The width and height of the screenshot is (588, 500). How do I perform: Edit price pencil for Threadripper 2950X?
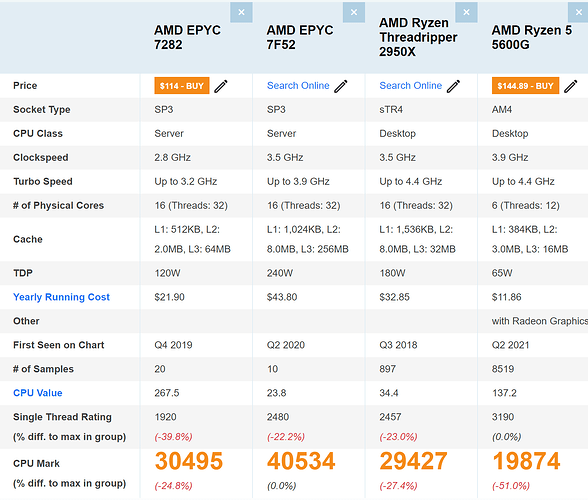tap(453, 86)
